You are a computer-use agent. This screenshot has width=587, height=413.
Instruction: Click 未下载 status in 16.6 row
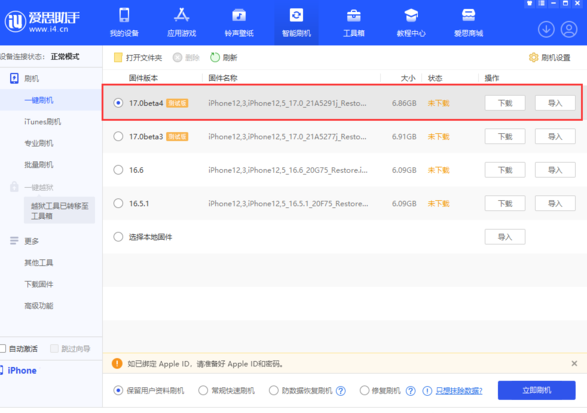pyautogui.click(x=438, y=170)
